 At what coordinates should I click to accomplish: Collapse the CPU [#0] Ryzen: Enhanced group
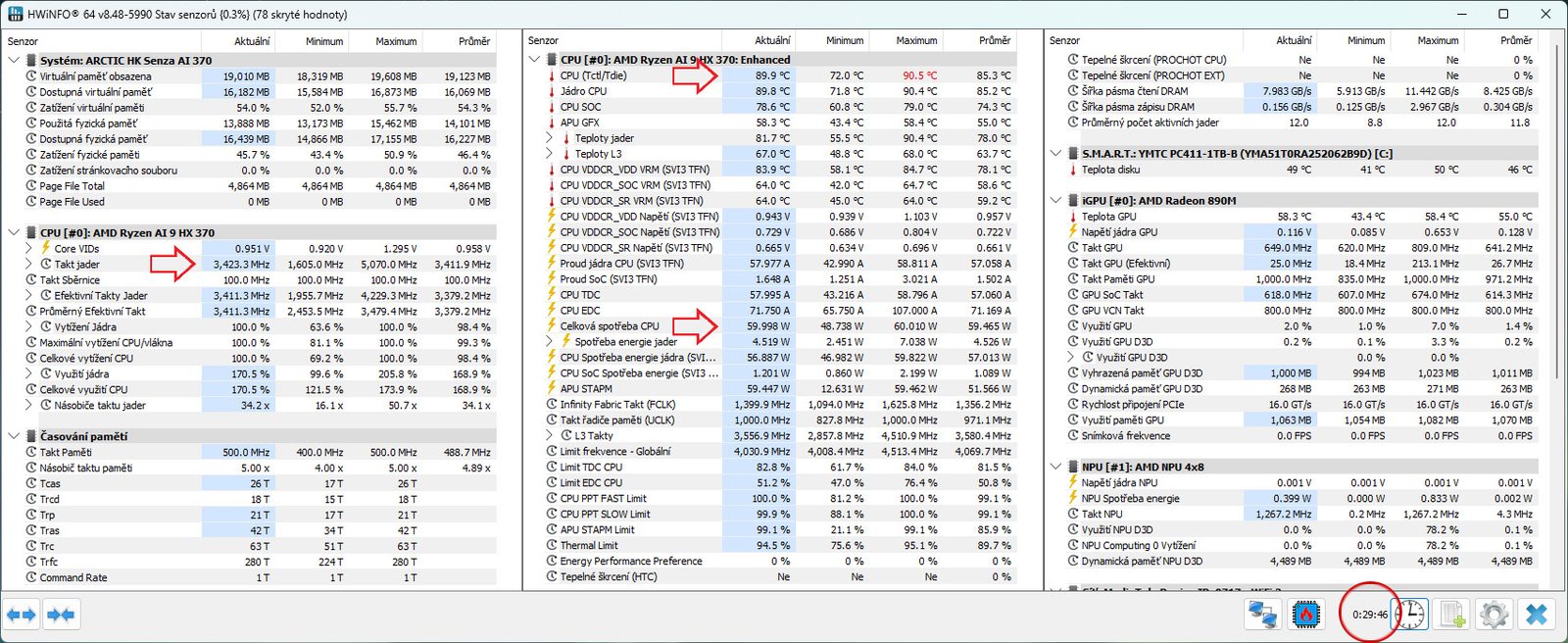534,60
